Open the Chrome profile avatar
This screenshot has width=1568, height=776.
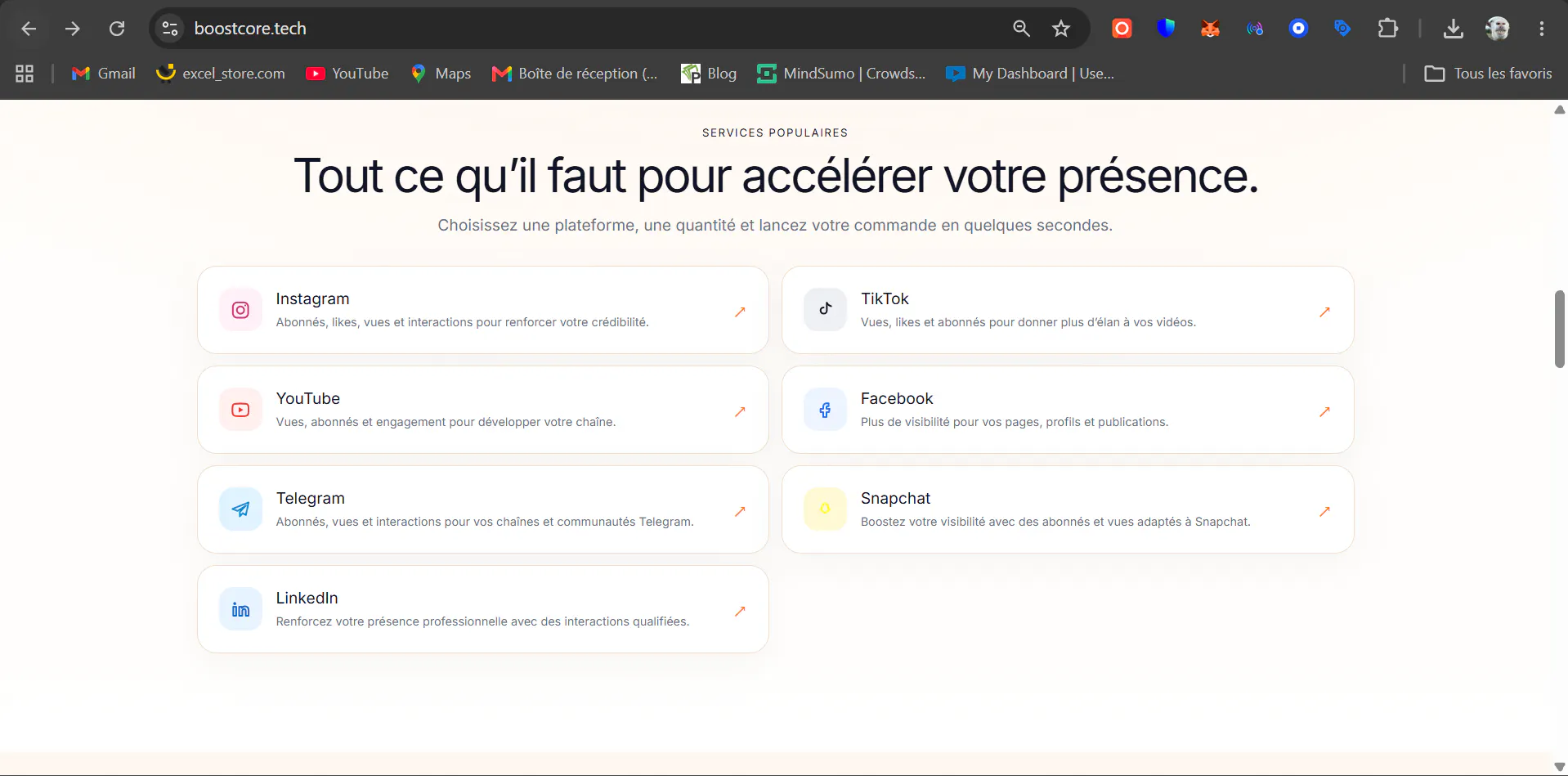1497,29
